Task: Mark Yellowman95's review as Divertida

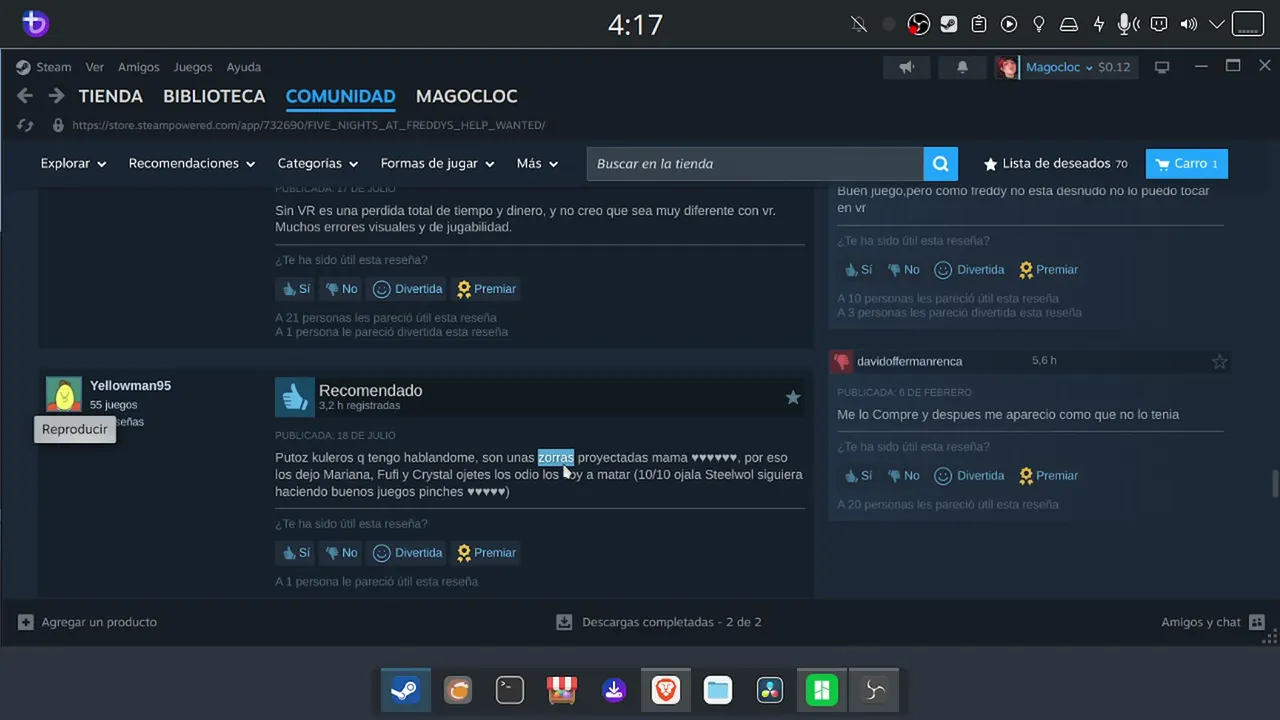Action: pyautogui.click(x=408, y=553)
